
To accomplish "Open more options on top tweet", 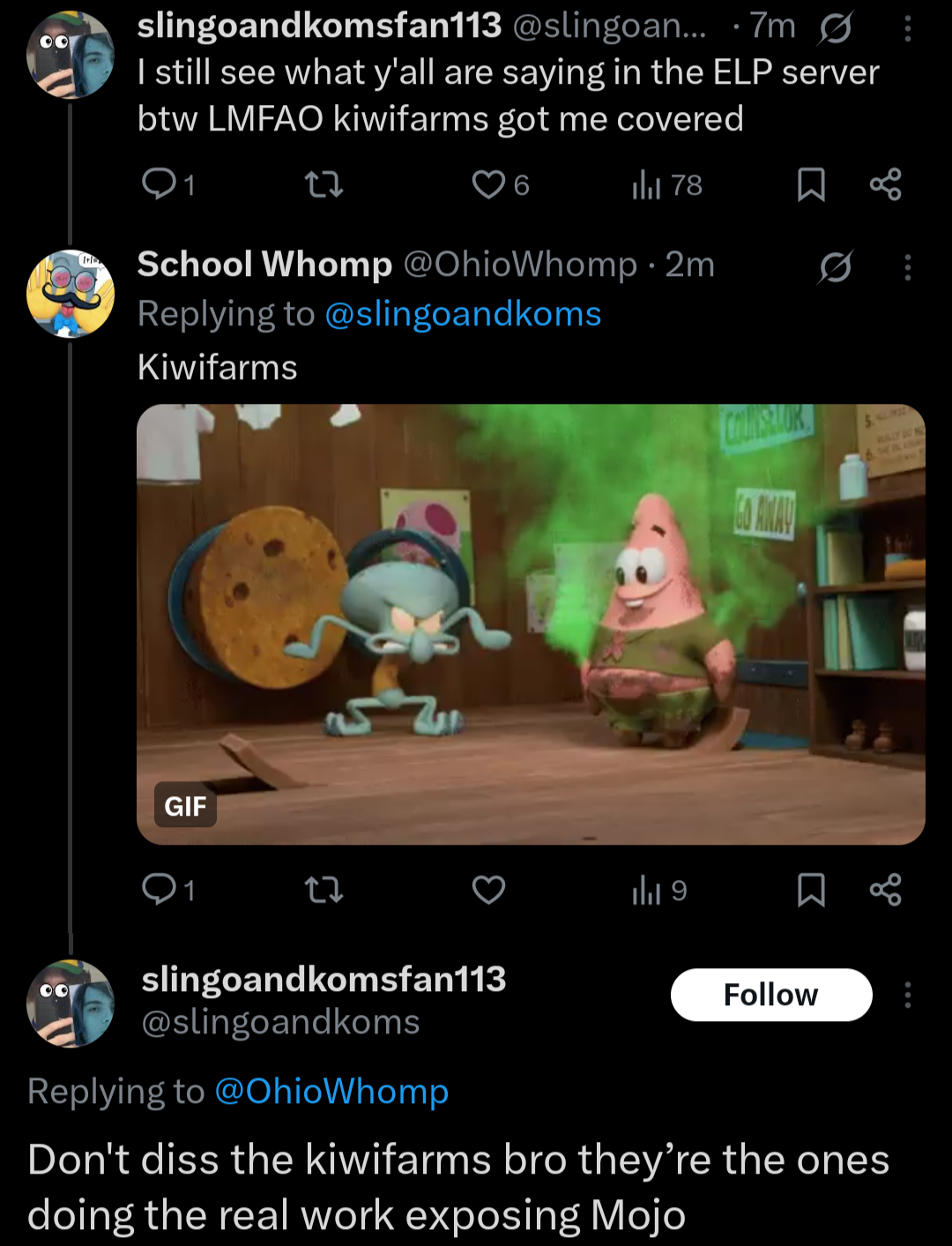I will pos(907,30).
